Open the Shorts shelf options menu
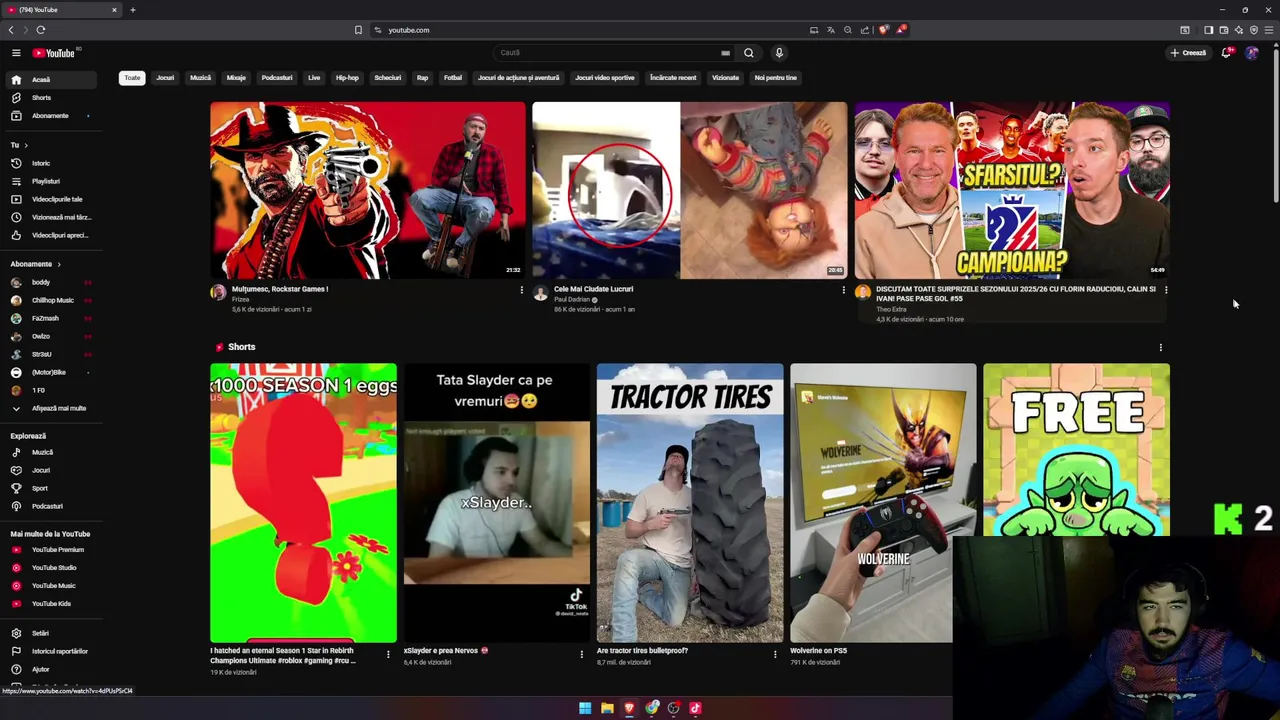 1160,348
